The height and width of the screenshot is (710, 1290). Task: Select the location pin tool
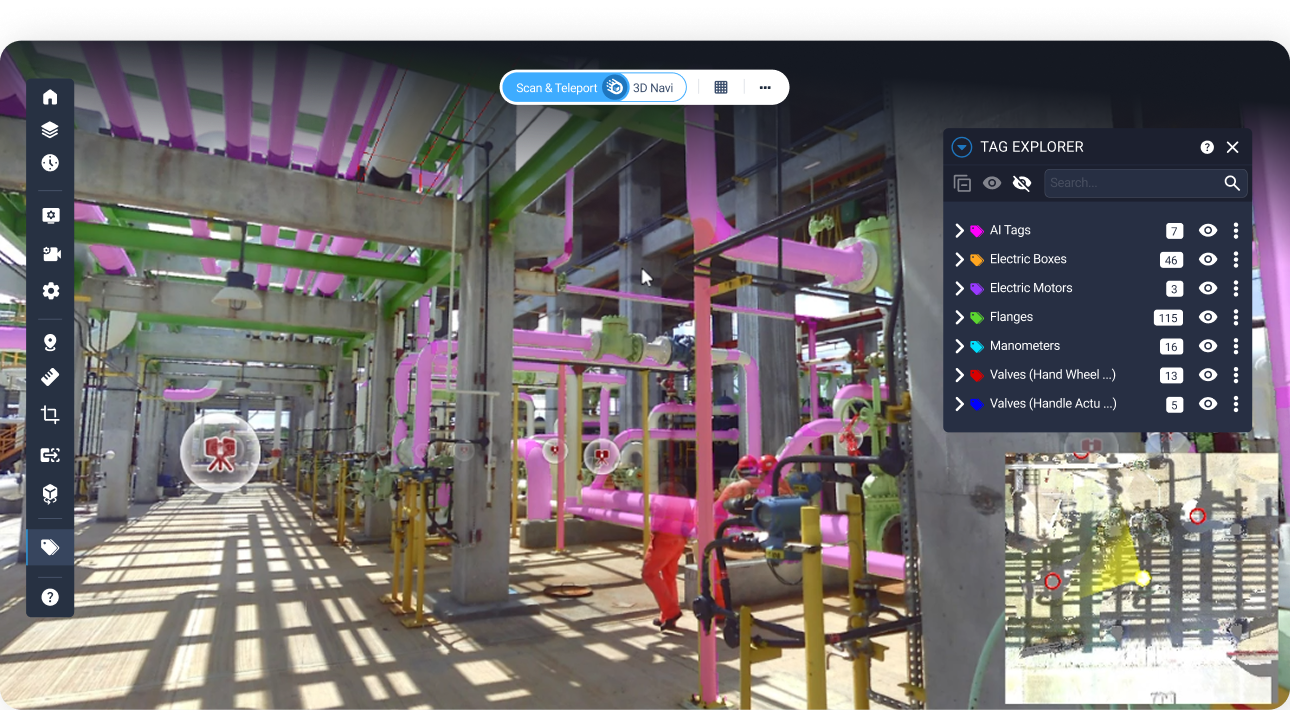[x=50, y=343]
